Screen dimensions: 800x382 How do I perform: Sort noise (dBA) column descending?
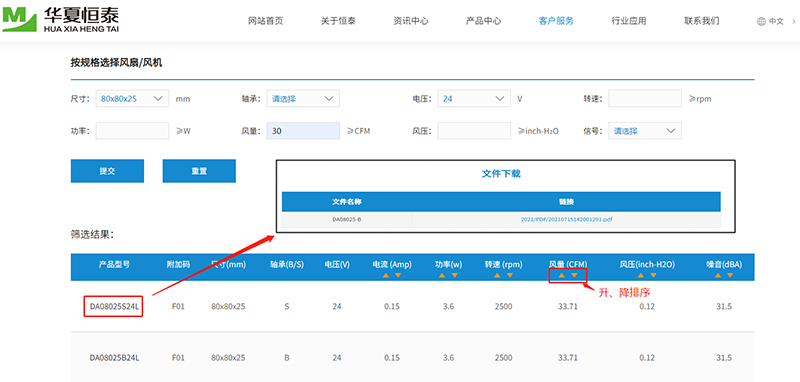point(730,275)
